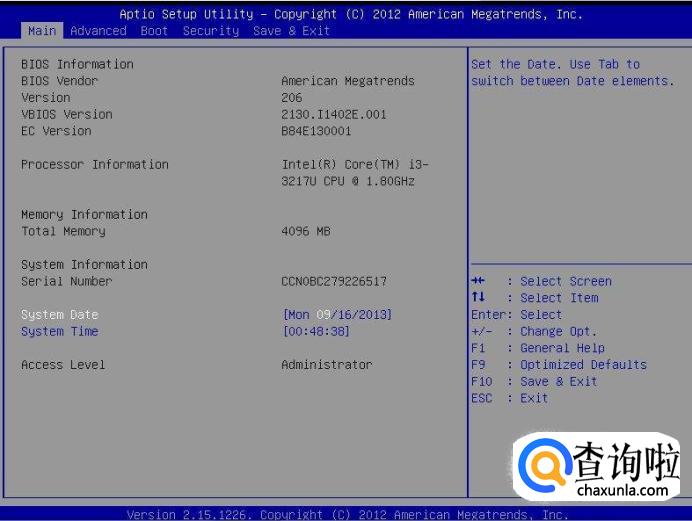Select the System Date label
692x521 pixels.
(60, 315)
